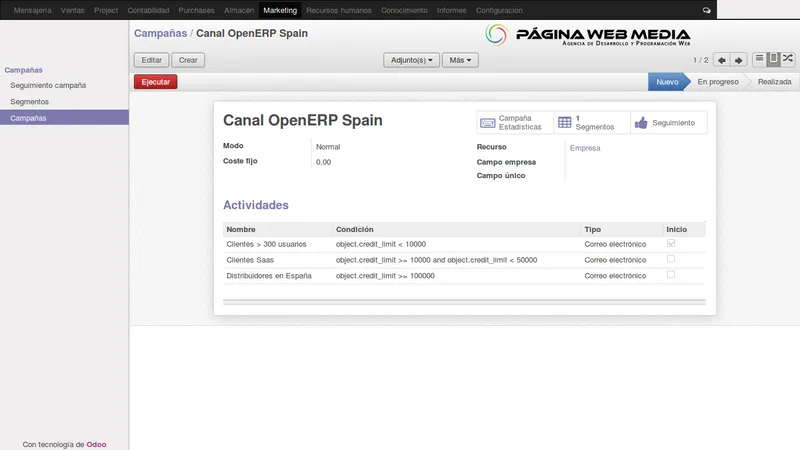
Task: Click condition containing credit_limit < 50000
Action: [436, 260]
